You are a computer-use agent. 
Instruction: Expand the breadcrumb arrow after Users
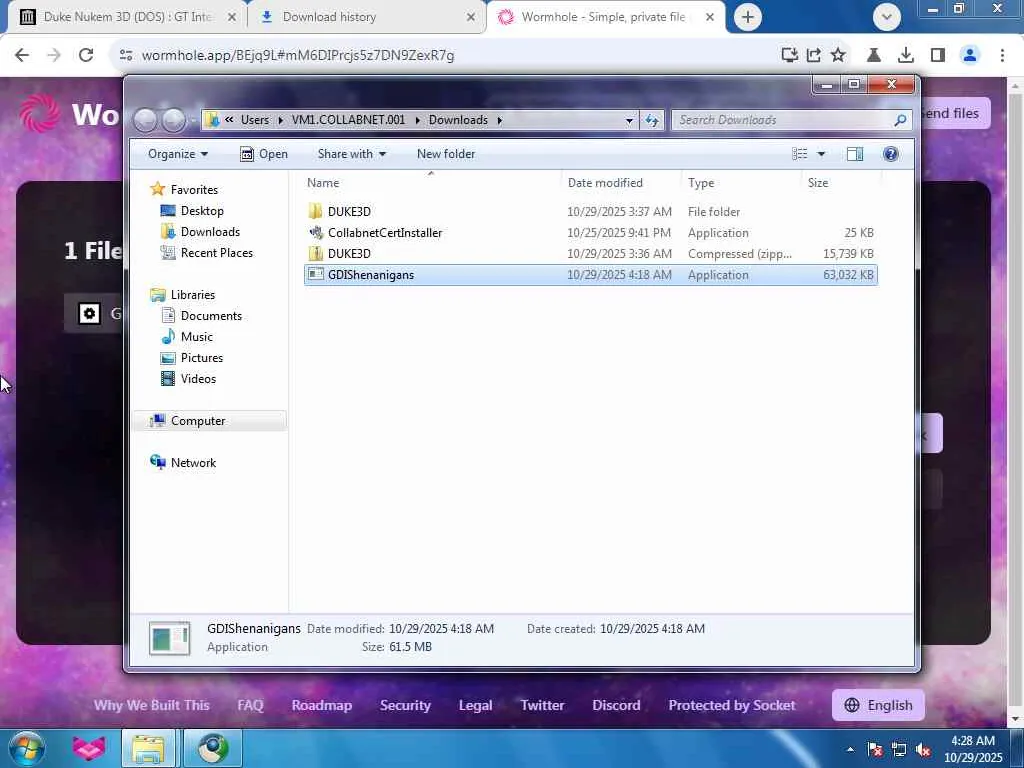pyautogui.click(x=280, y=120)
